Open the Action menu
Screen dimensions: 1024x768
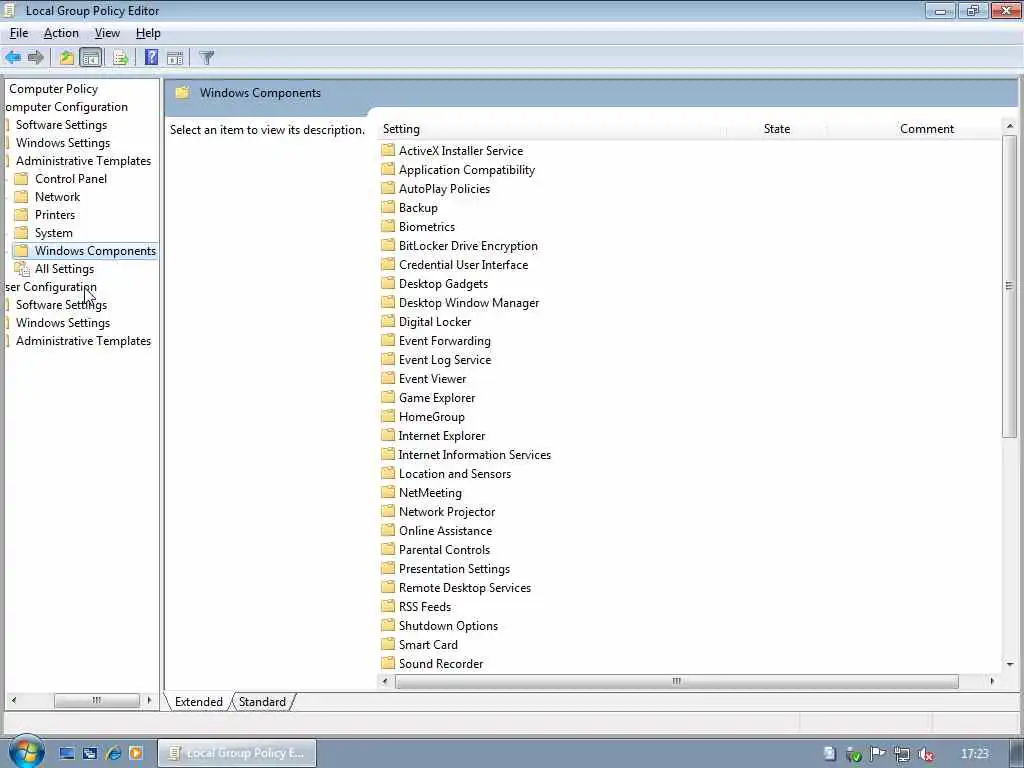tap(61, 33)
